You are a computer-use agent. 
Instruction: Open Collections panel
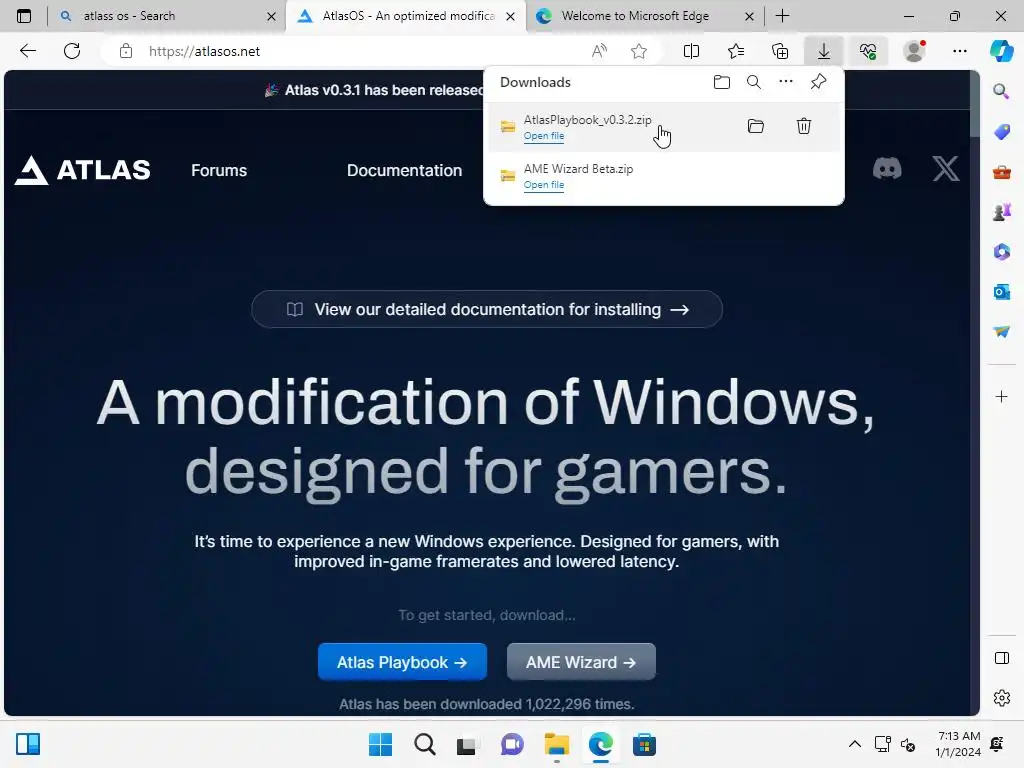click(x=780, y=51)
